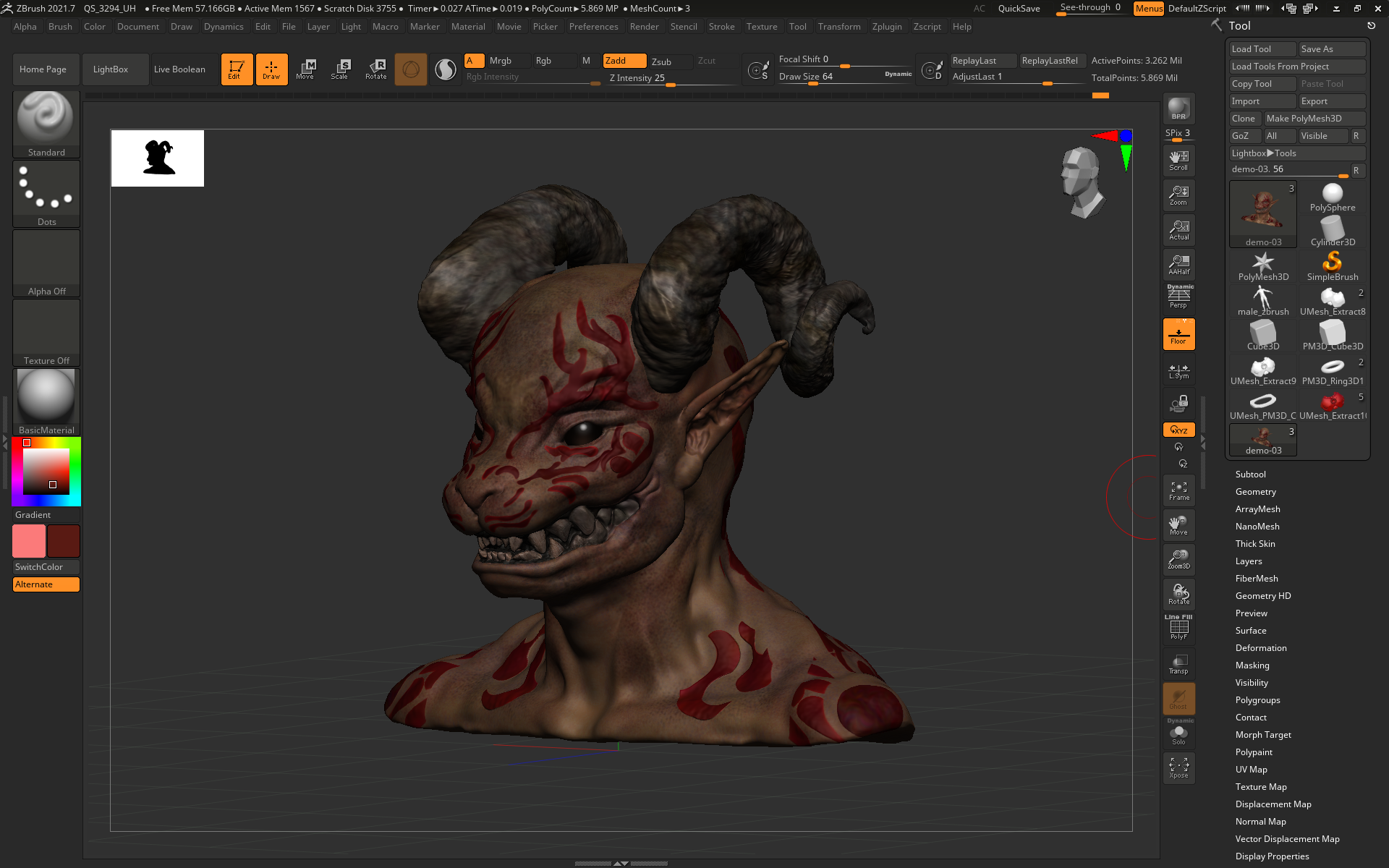
Task: Toggle Perspective distortion (Persp)
Action: 1178,298
